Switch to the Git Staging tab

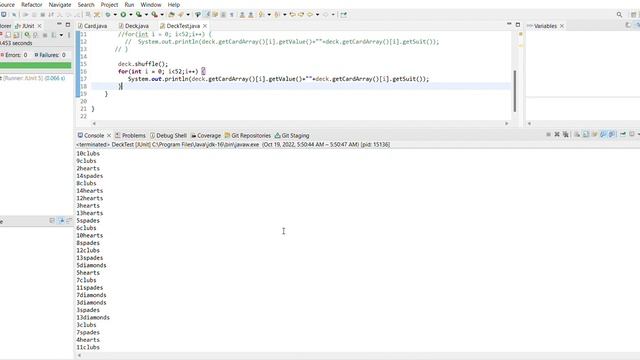click(x=292, y=135)
